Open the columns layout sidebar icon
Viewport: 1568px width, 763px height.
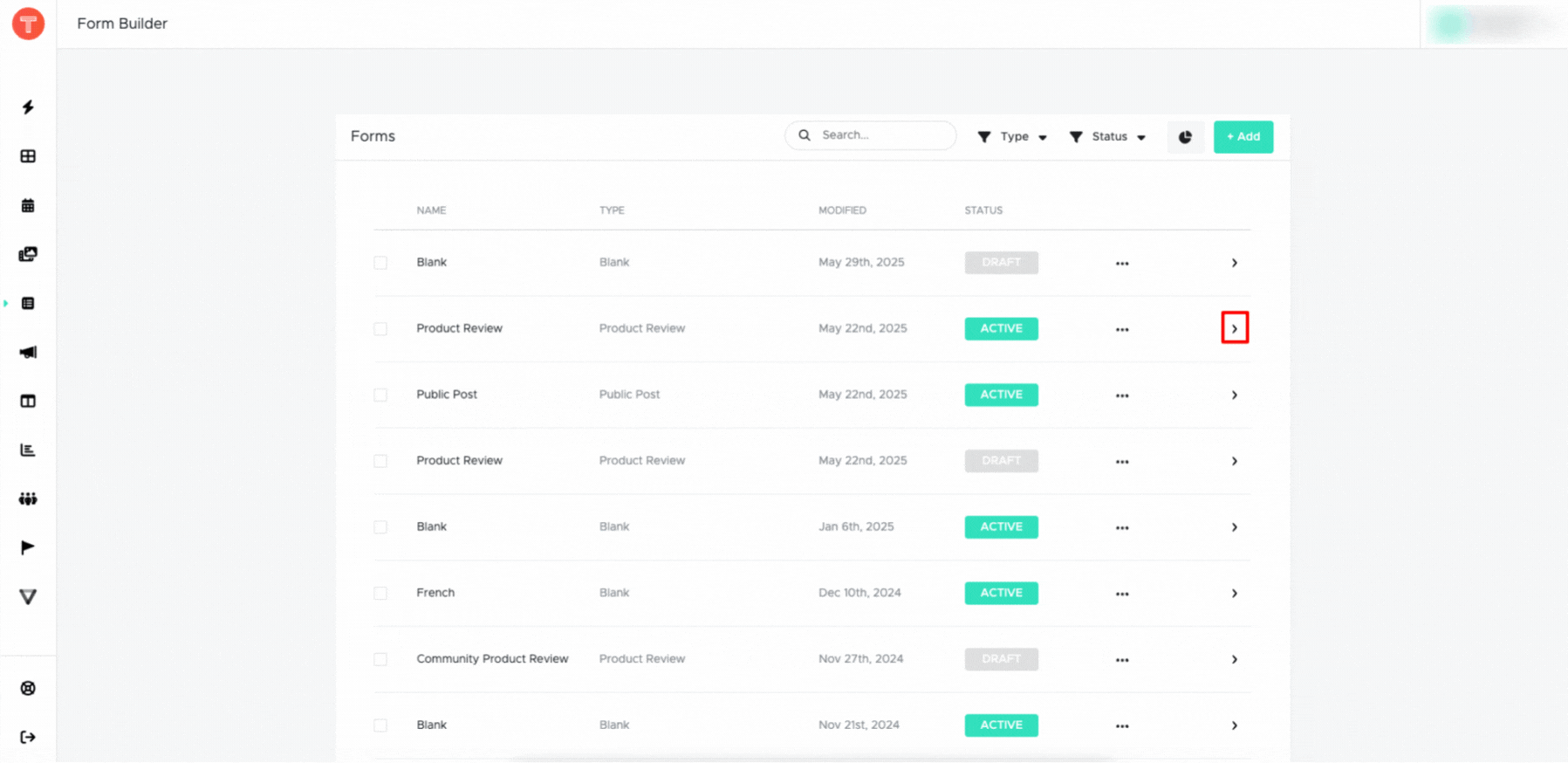pos(28,402)
